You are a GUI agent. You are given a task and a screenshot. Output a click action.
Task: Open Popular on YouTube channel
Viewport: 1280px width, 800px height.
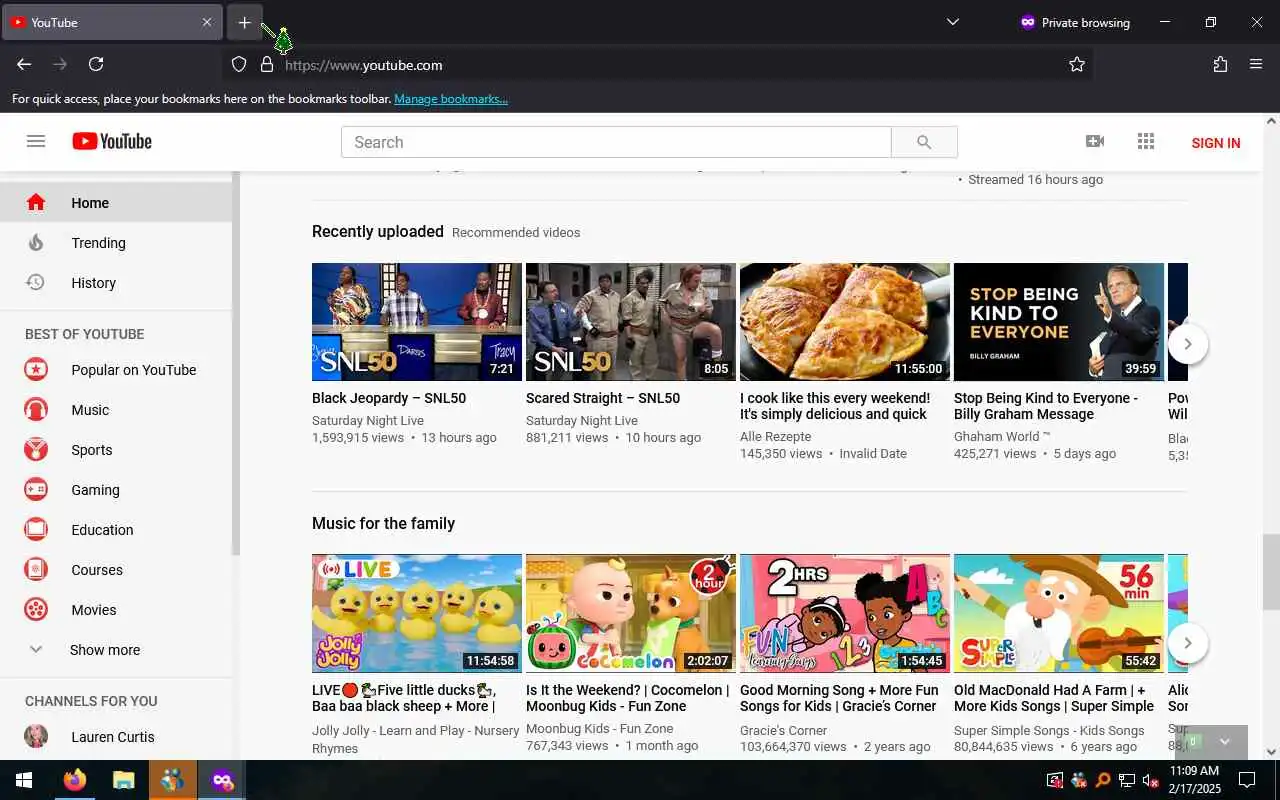pyautogui.click(x=116, y=370)
